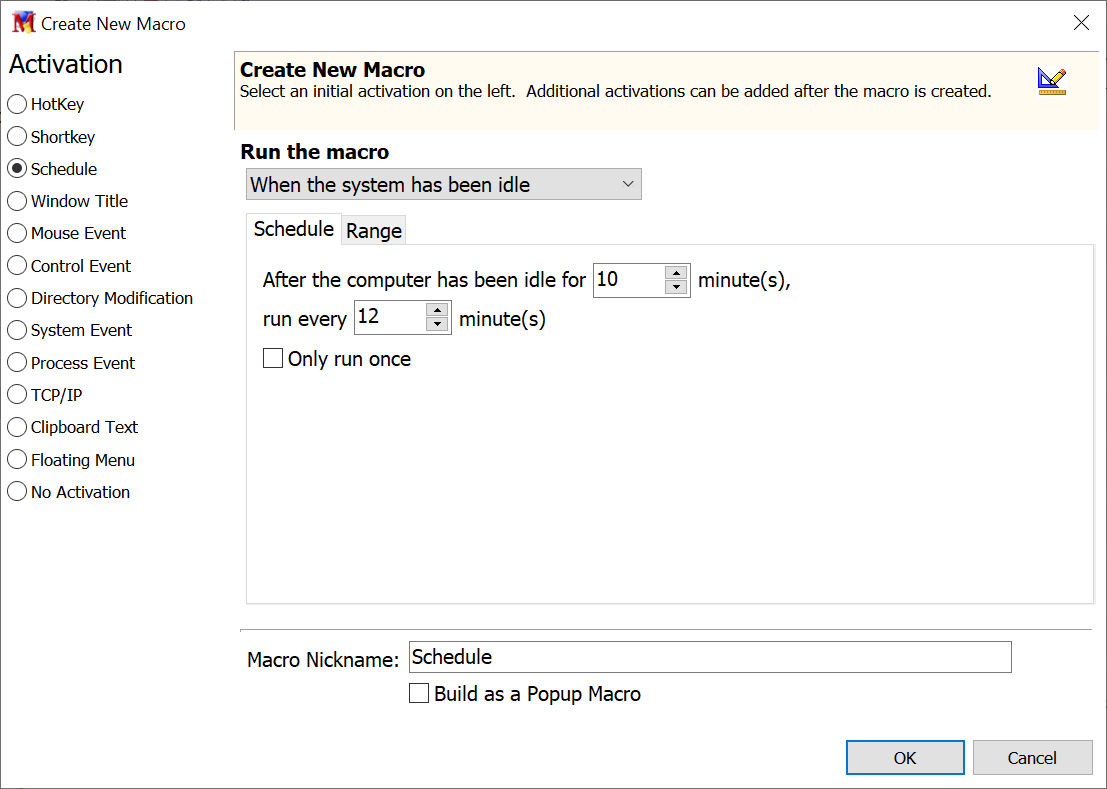Click the ruler and pencil icon
1107x789 pixels.
click(1051, 81)
